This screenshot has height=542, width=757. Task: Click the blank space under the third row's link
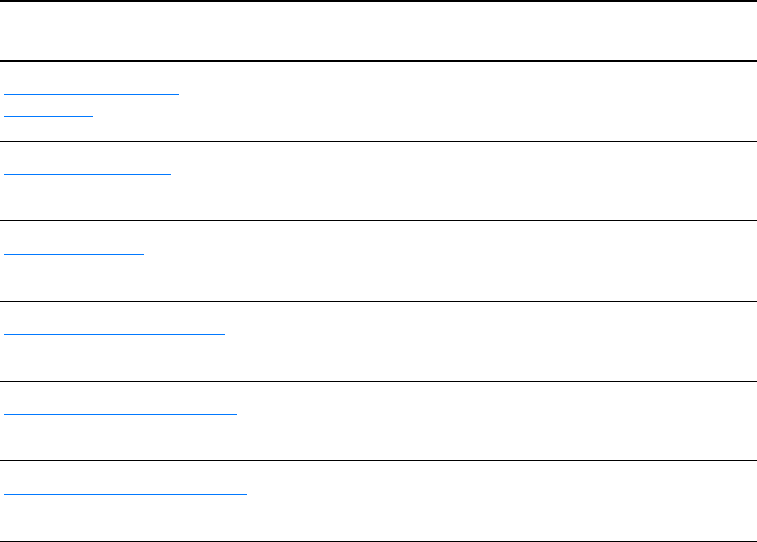[x=75, y=280]
